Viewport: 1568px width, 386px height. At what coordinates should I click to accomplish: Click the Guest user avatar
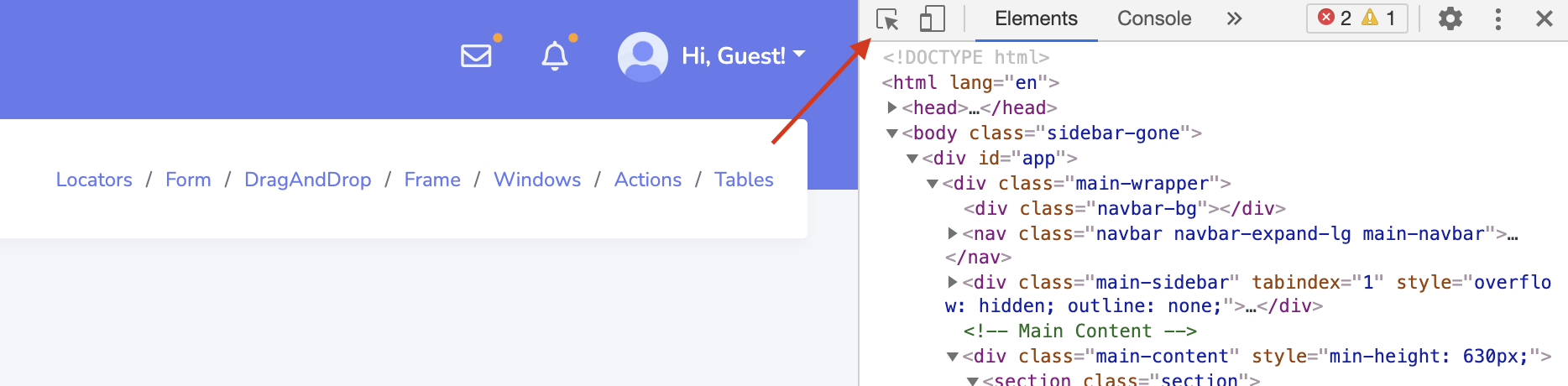coord(643,56)
